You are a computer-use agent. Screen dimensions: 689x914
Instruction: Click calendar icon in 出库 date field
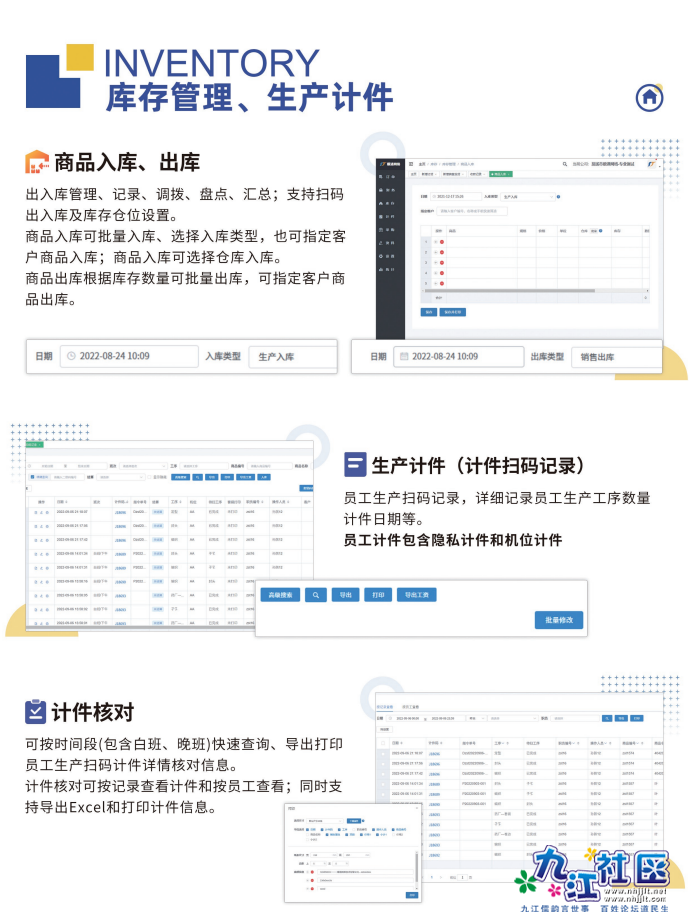pos(403,356)
